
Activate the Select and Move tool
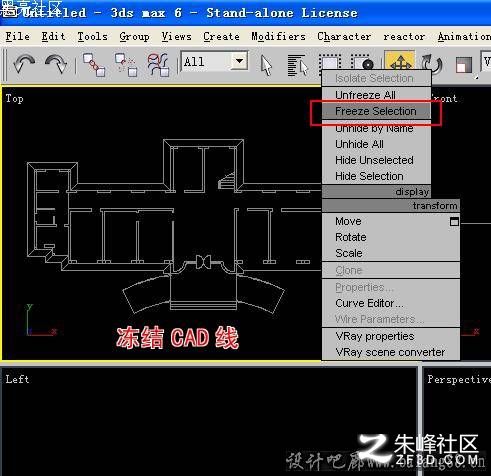pos(400,61)
